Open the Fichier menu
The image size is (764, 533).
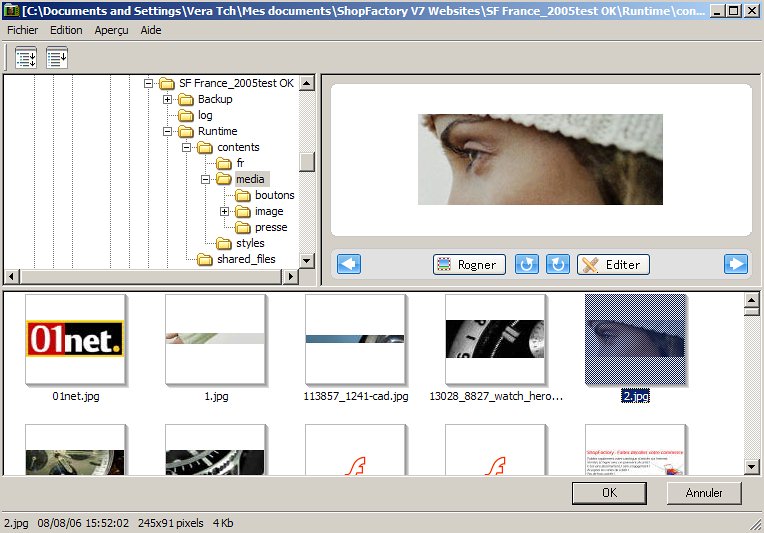coord(22,30)
